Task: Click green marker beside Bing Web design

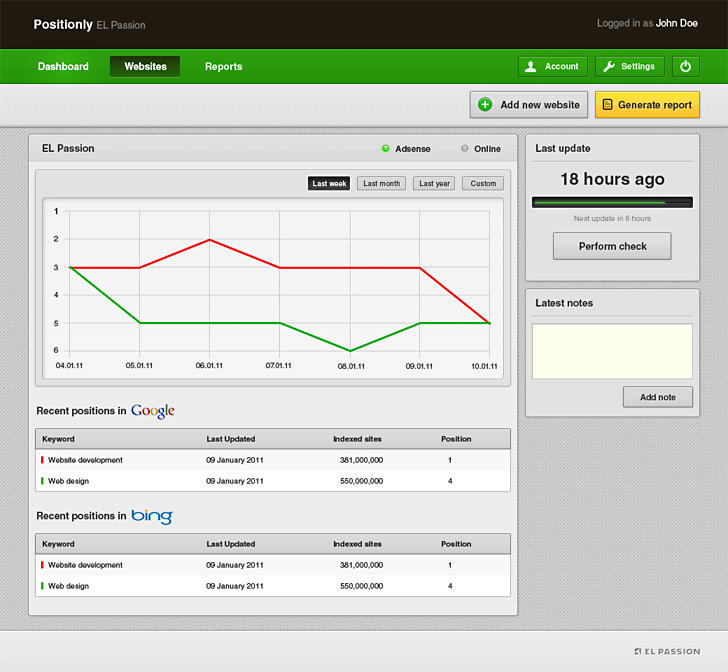Action: pyautogui.click(x=42, y=586)
